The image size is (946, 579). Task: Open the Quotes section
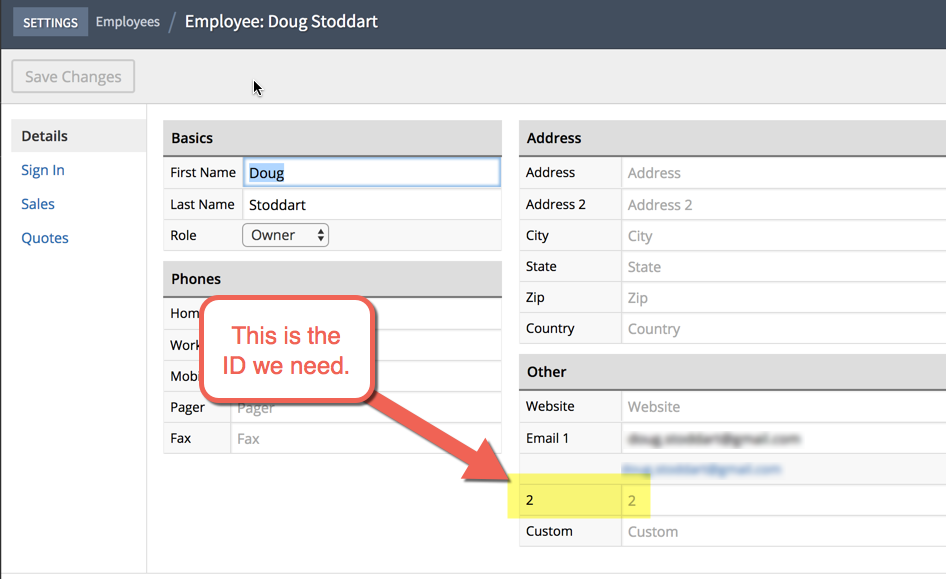click(42, 237)
